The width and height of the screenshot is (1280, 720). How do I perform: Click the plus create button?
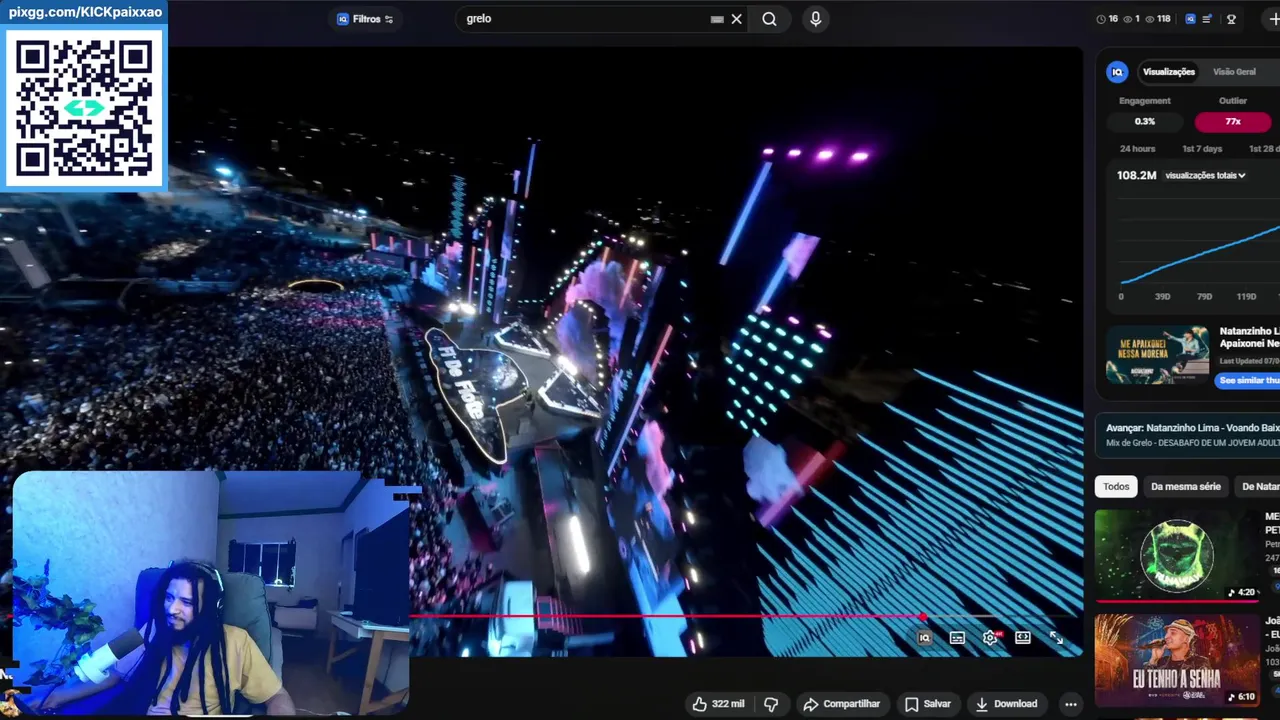pos(1273,19)
